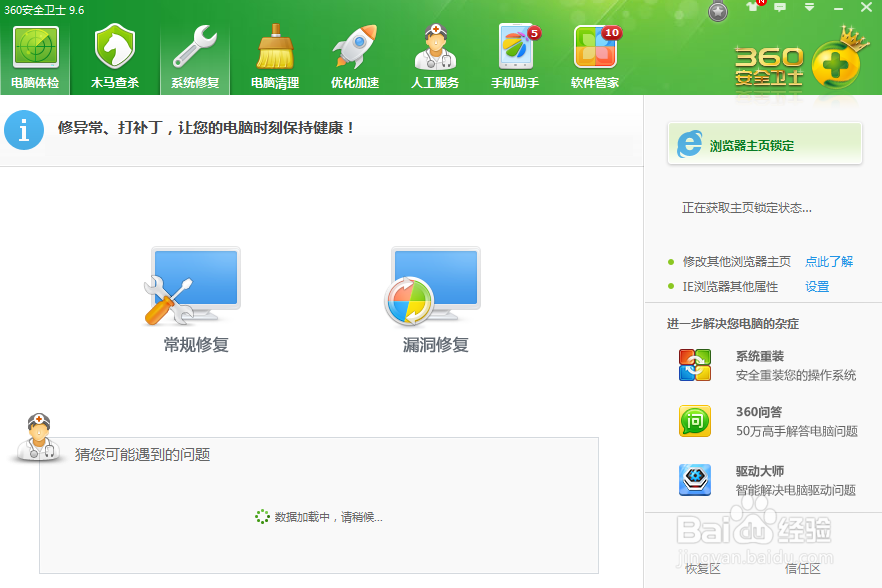882x588 pixels.
Task: Select the 木马查杀 trojan scan icon
Action: pos(114,52)
